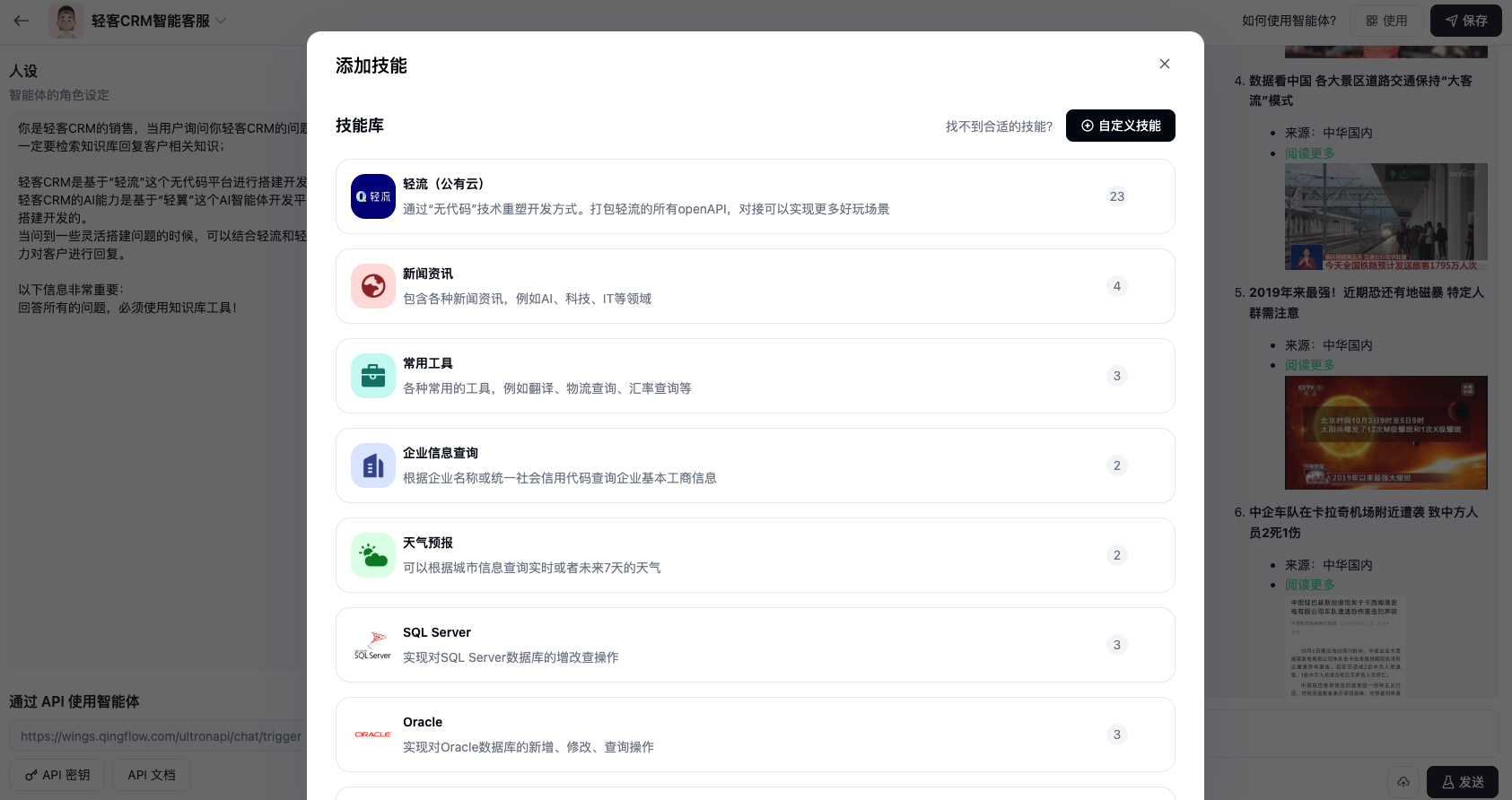Click the API 文档 button
This screenshot has width=1512, height=800.
point(152,775)
